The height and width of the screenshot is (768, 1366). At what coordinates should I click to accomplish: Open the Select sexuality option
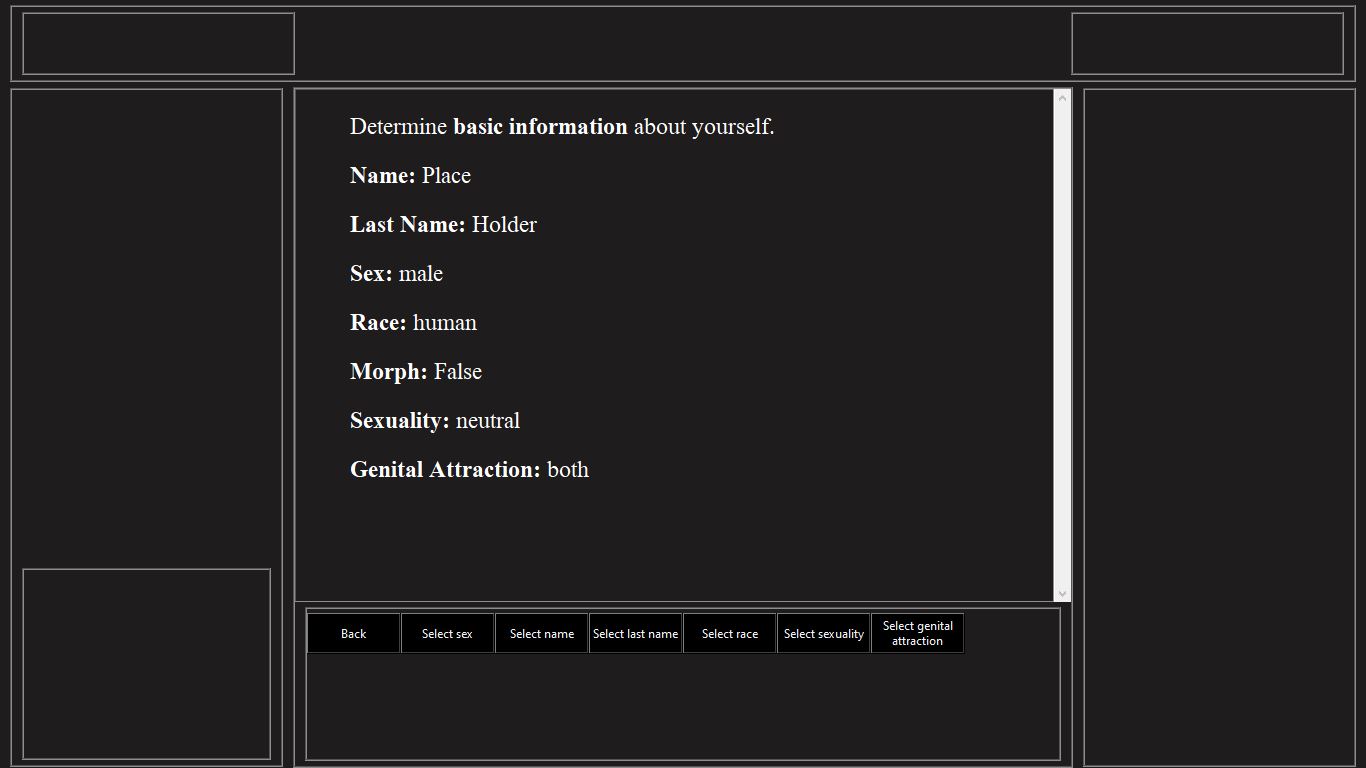click(x=823, y=633)
